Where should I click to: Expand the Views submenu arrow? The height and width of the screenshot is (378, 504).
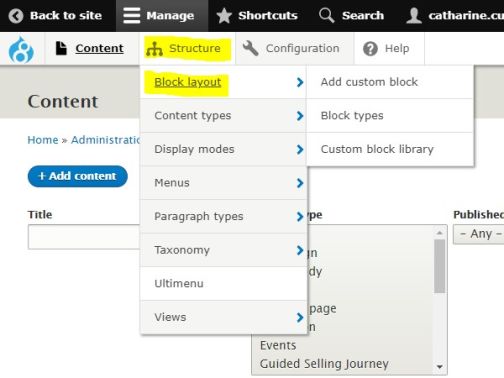click(x=300, y=317)
